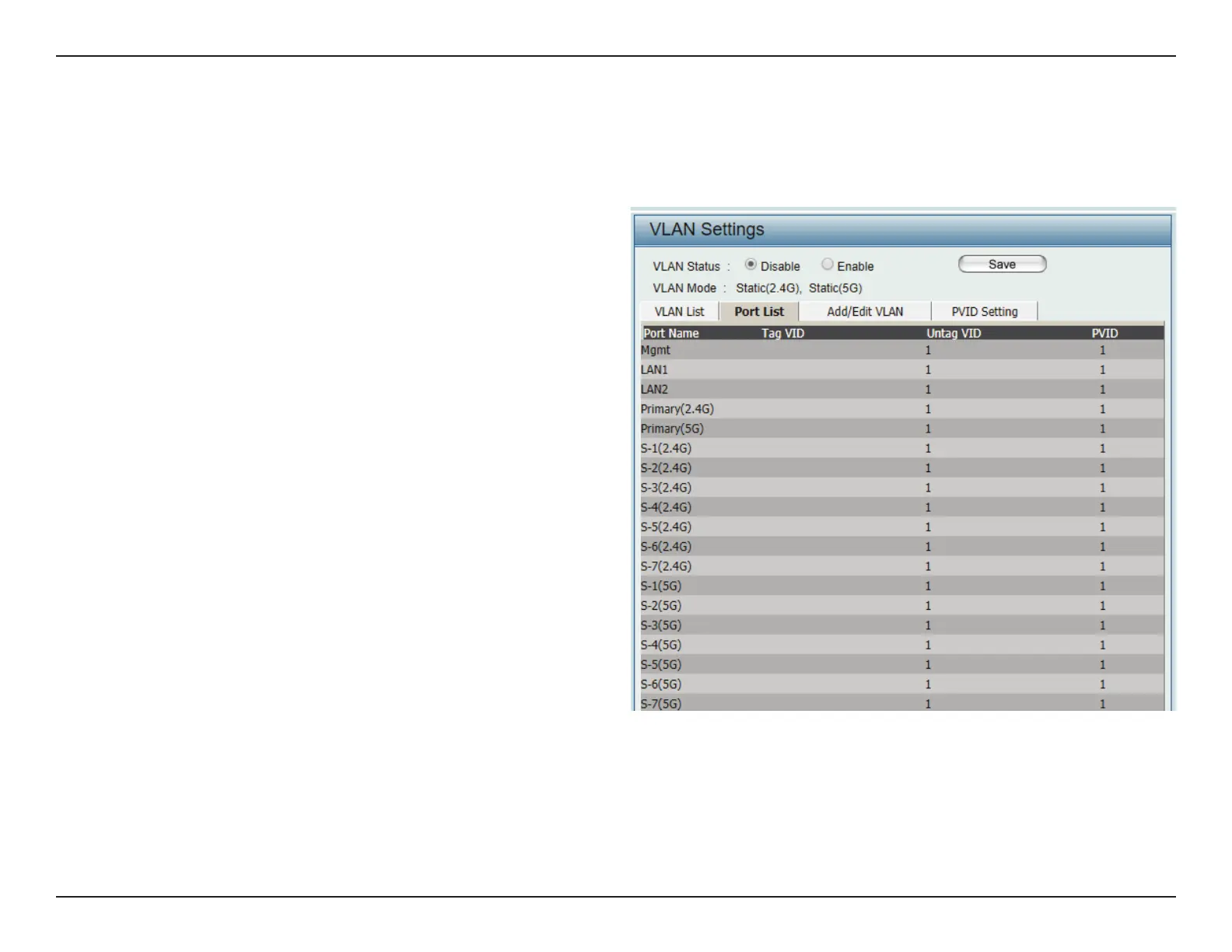The image size is (1232, 952).
Task: Open the Add/Edit VLAN tab
Action: pos(865,311)
